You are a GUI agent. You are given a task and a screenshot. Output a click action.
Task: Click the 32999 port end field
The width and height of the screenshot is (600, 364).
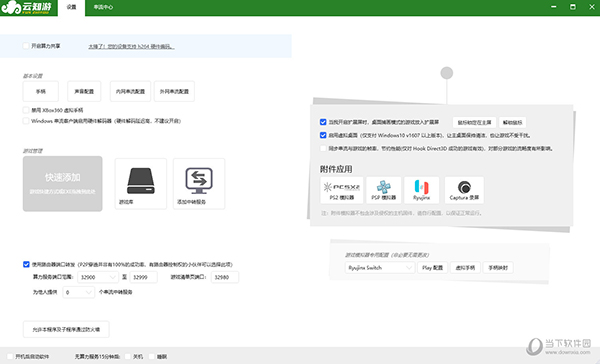point(143,277)
